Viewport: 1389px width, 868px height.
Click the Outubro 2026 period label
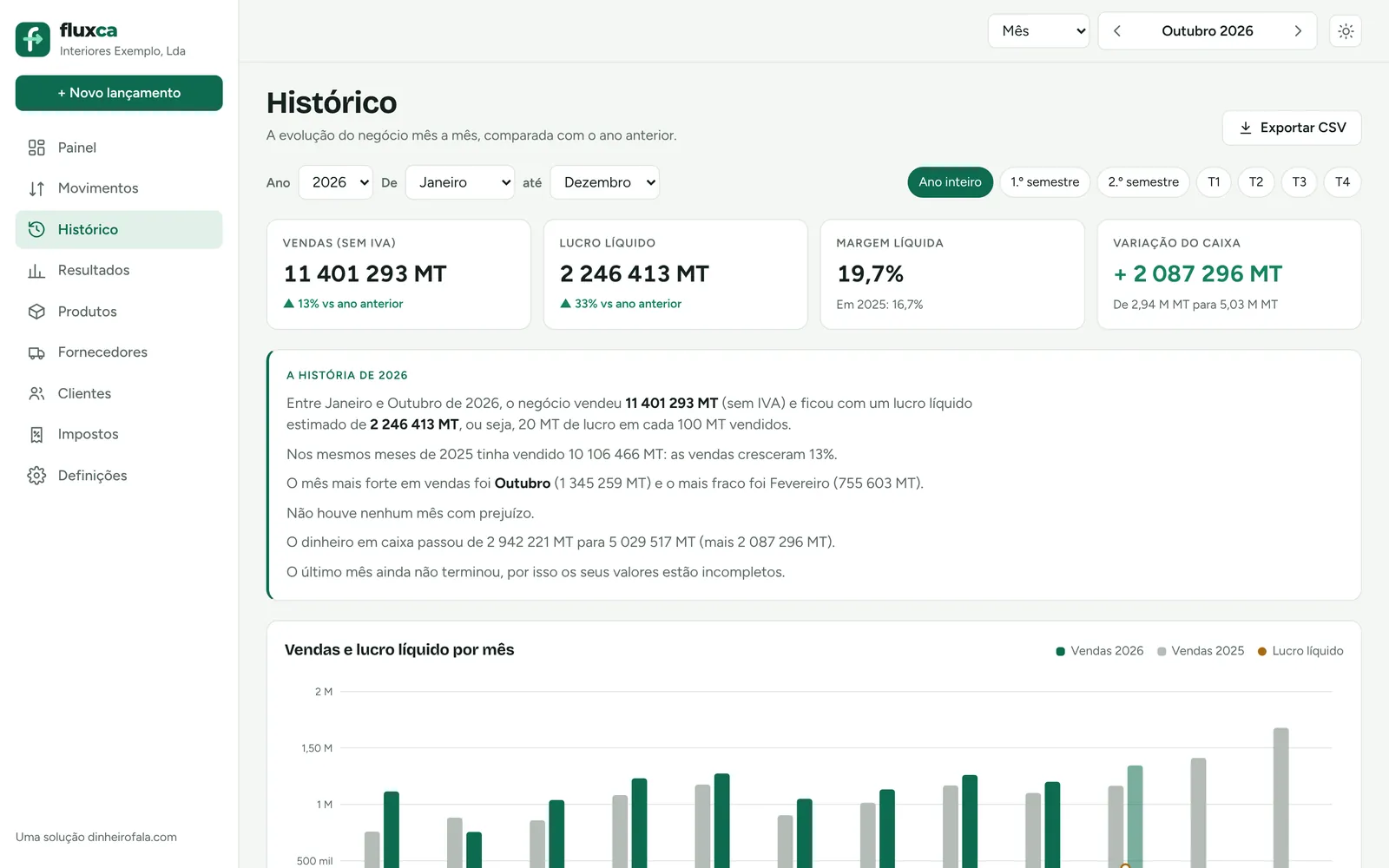click(1208, 31)
